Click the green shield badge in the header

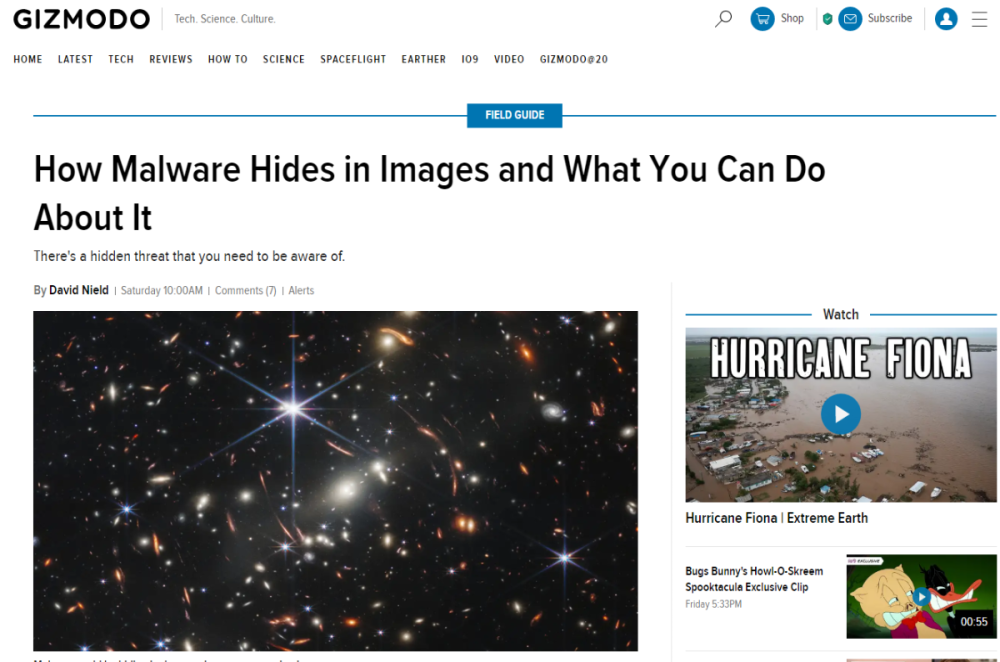(x=827, y=18)
